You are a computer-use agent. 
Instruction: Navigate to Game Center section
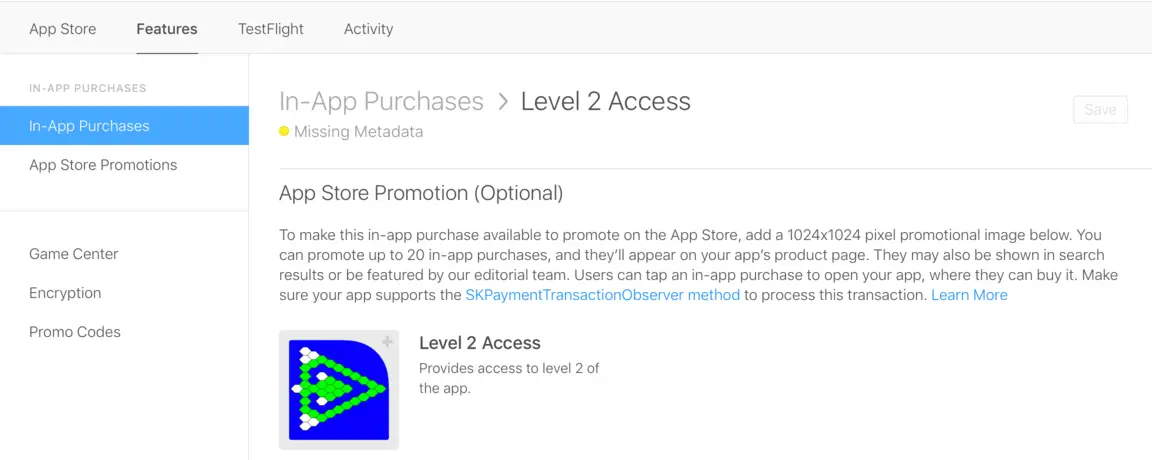click(74, 254)
